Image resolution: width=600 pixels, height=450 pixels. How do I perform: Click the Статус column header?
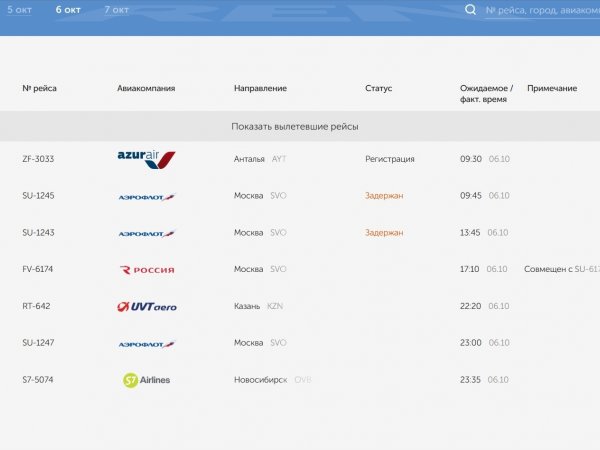(x=378, y=88)
